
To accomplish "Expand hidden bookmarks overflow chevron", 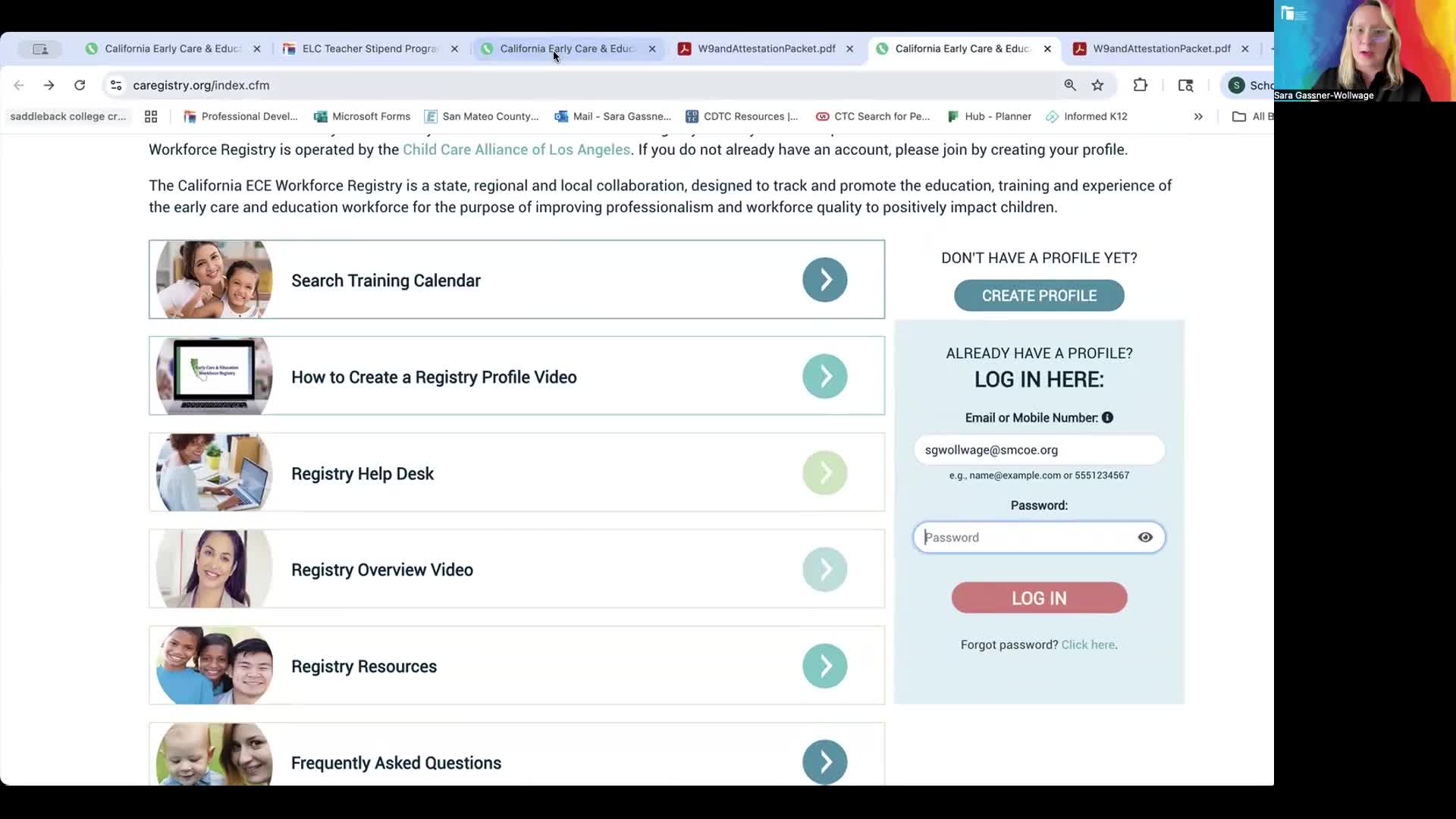I will [x=1198, y=116].
